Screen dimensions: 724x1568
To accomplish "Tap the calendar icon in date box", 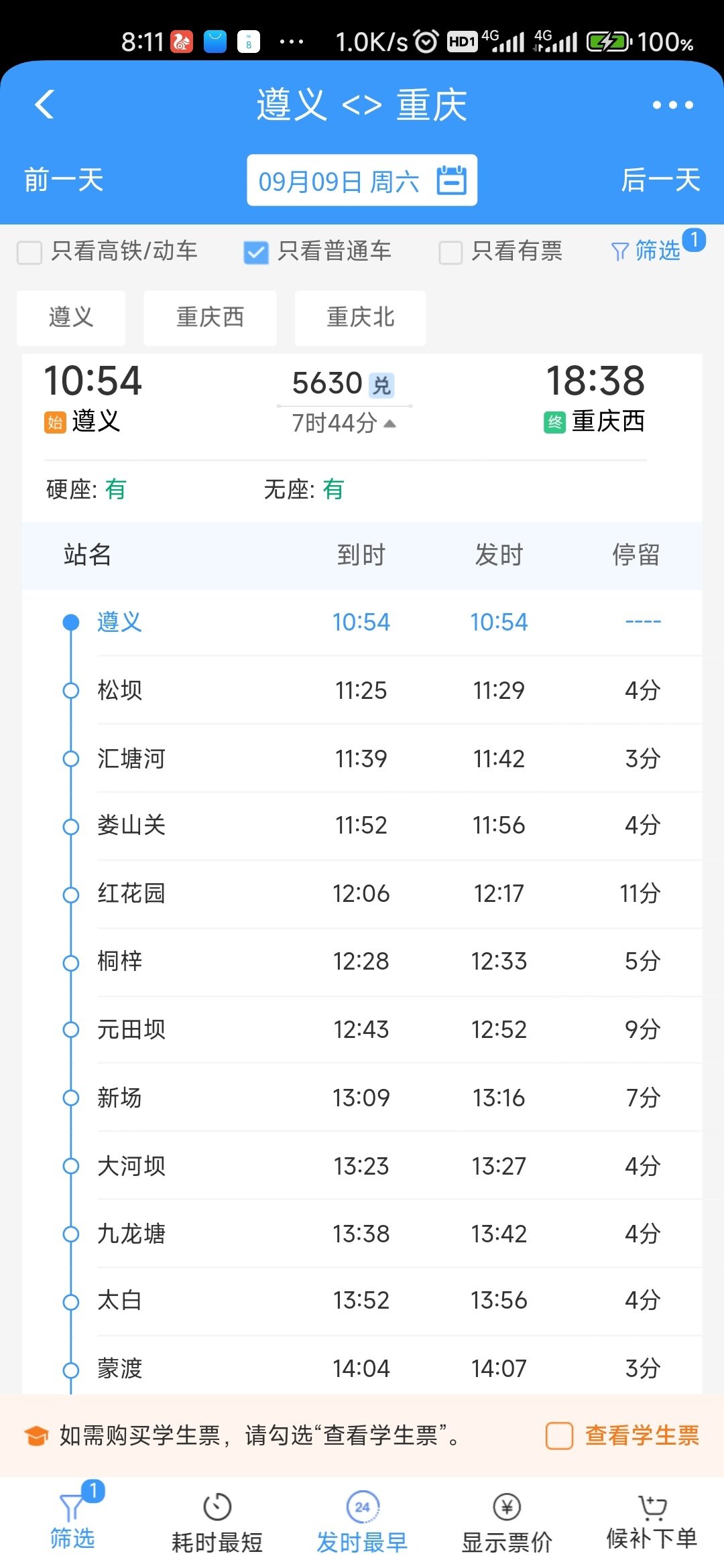I will 451,180.
